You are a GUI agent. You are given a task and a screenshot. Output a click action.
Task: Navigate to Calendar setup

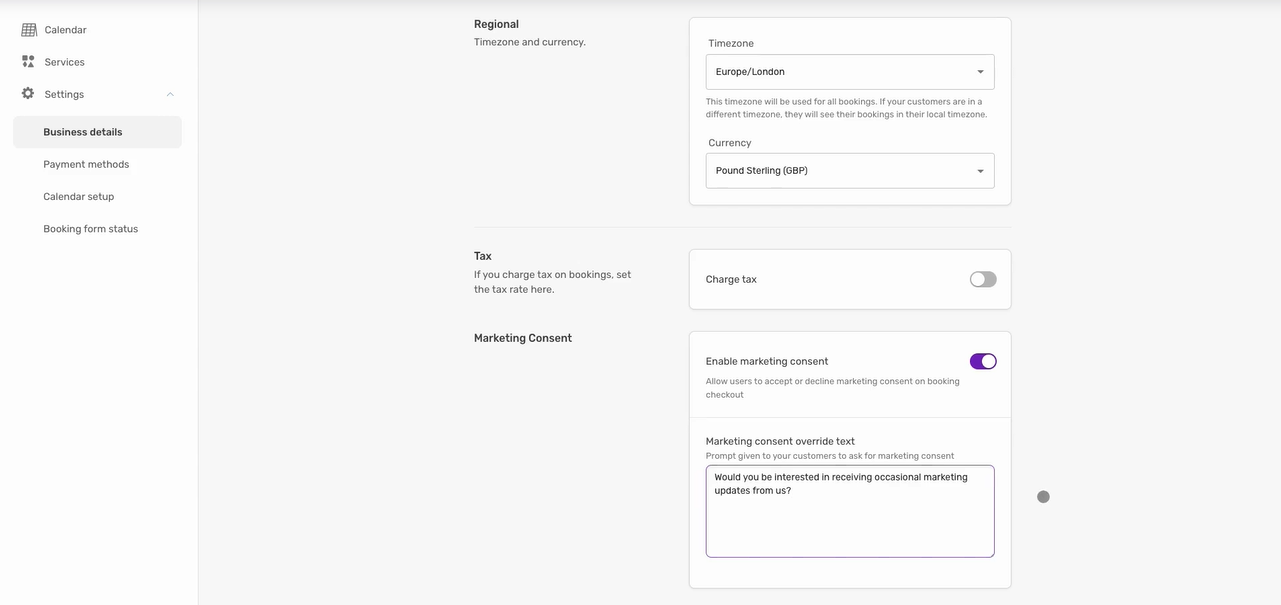[x=79, y=197]
